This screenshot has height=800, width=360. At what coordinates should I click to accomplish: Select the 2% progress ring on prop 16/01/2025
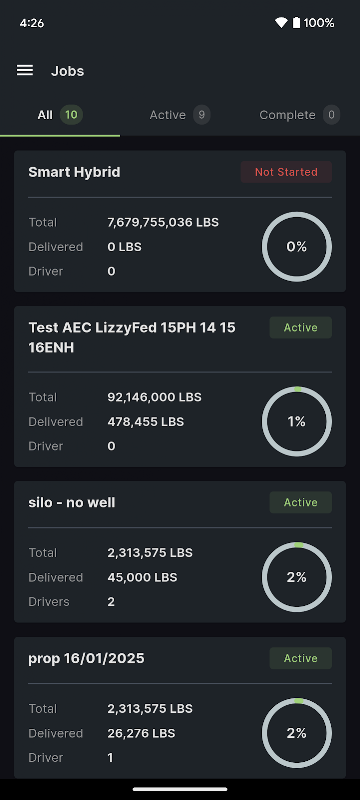297,733
